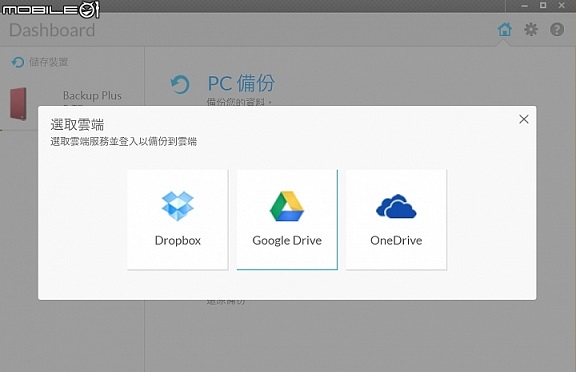The width and height of the screenshot is (576, 372).
Task: Close the 選取雲端 dialog
Action: coord(523,119)
